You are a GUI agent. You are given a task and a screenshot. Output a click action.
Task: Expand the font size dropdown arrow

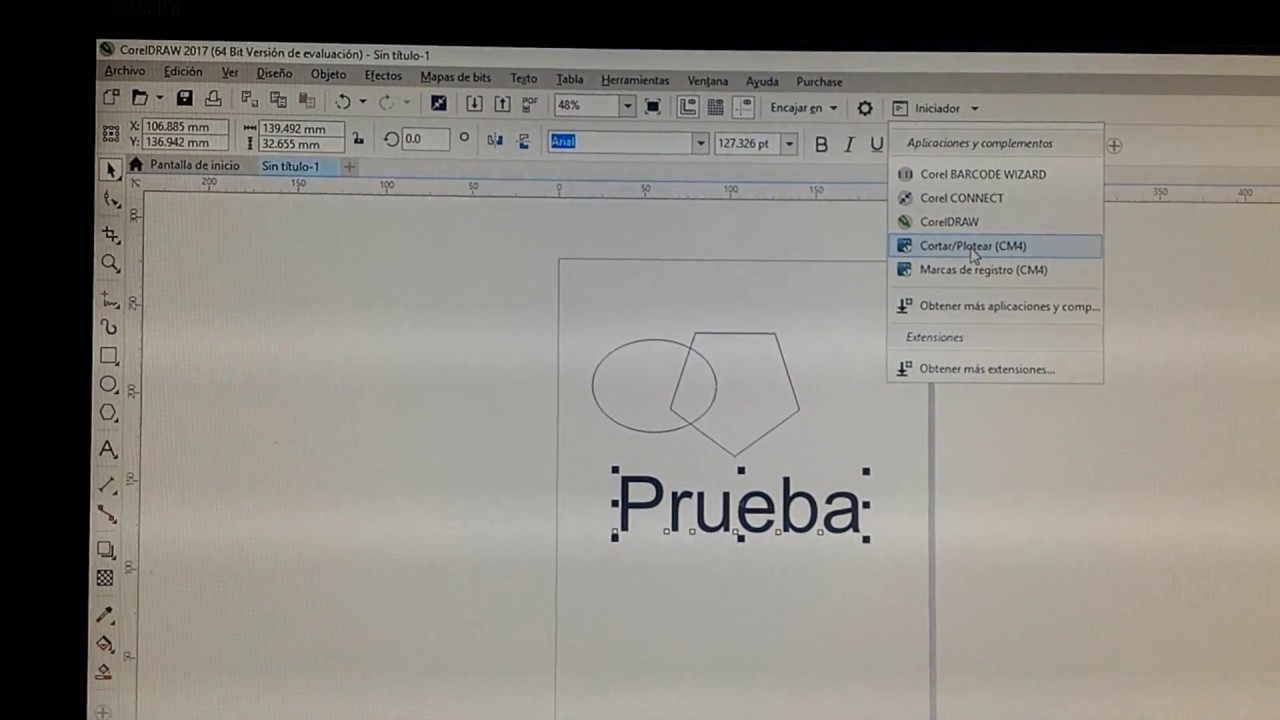pyautogui.click(x=789, y=145)
